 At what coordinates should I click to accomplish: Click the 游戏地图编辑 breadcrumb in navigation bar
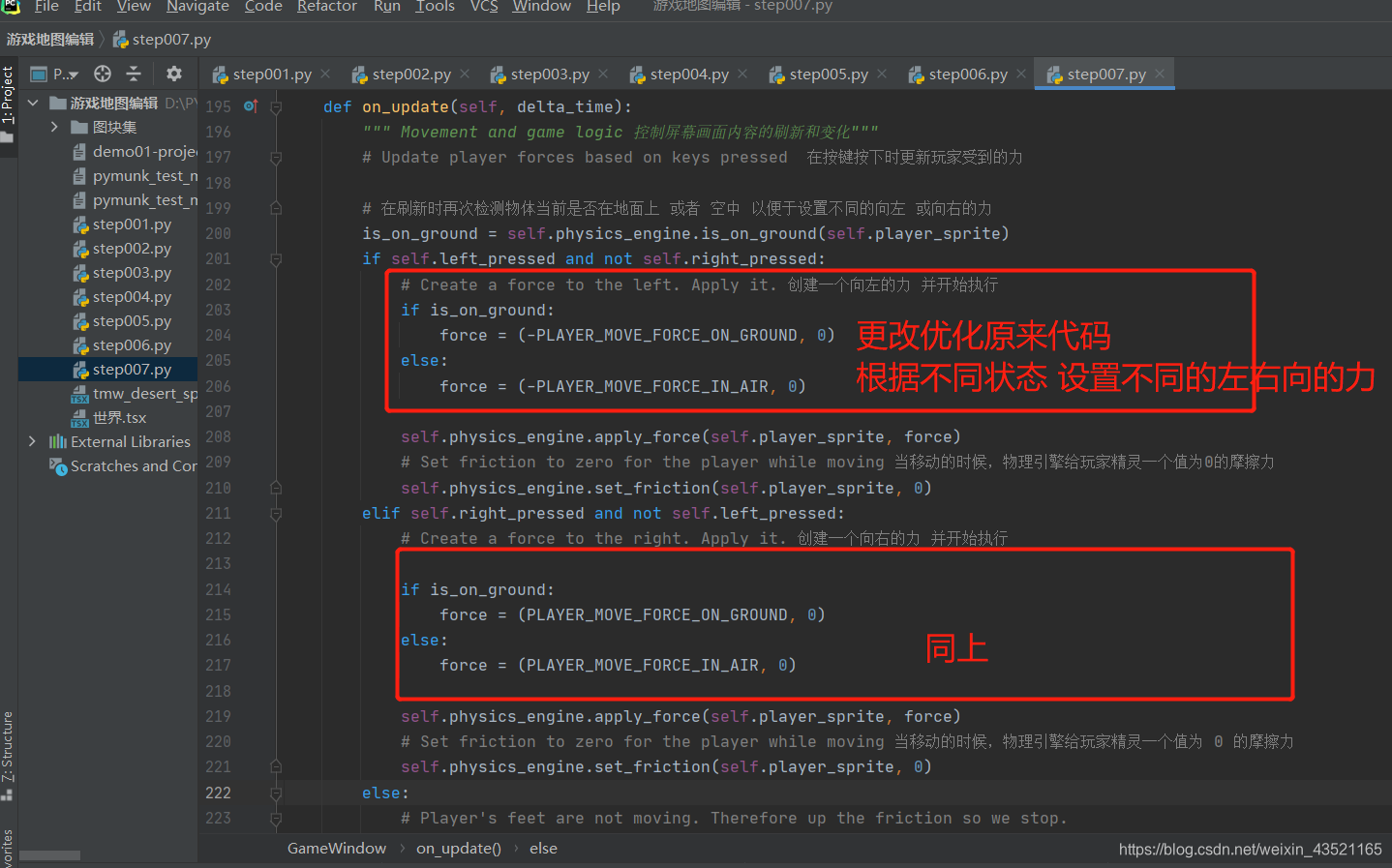(50, 40)
